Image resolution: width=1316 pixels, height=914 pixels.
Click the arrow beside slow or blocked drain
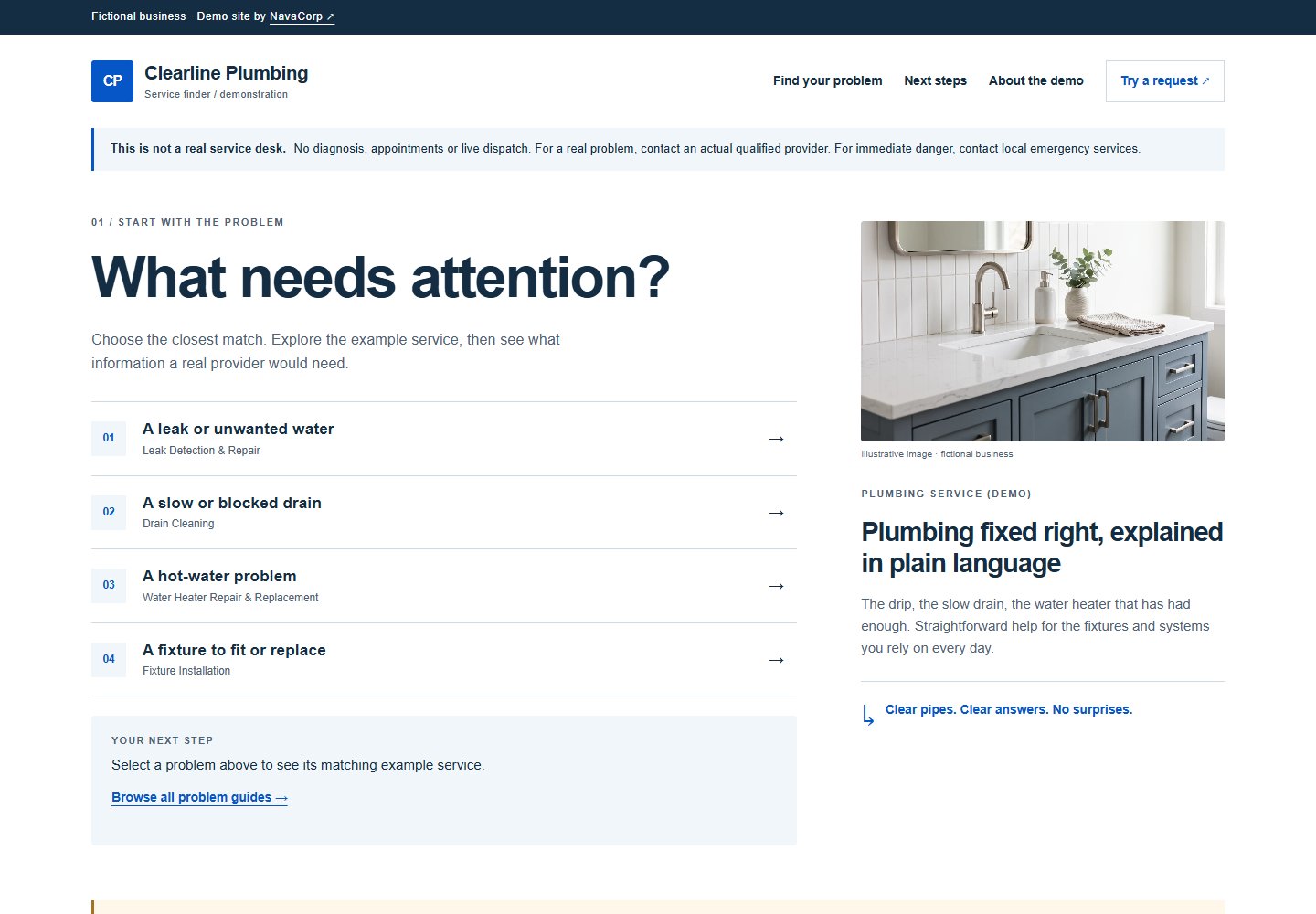pos(776,513)
